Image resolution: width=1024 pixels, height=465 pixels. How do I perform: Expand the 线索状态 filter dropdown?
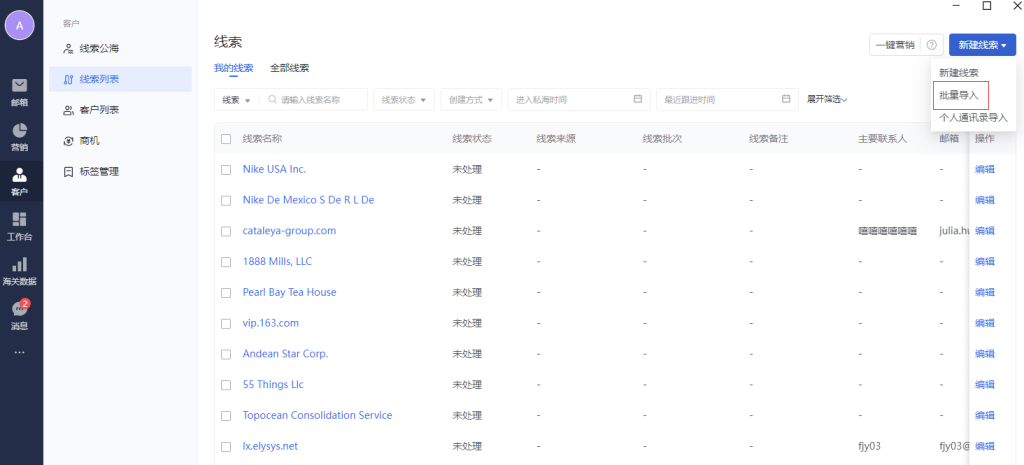[405, 100]
